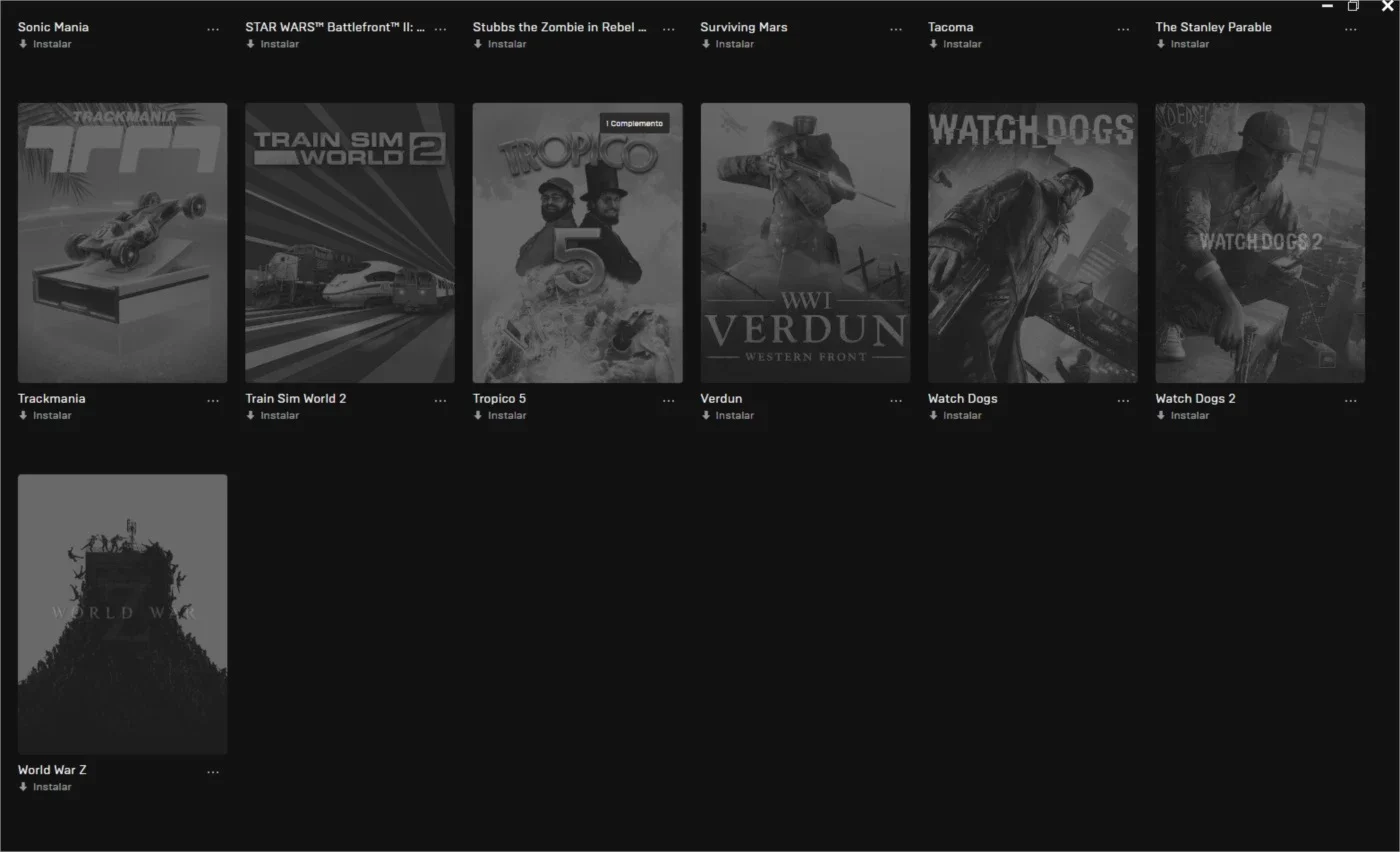Open the options dots beside Sonic Mania

pyautogui.click(x=213, y=30)
